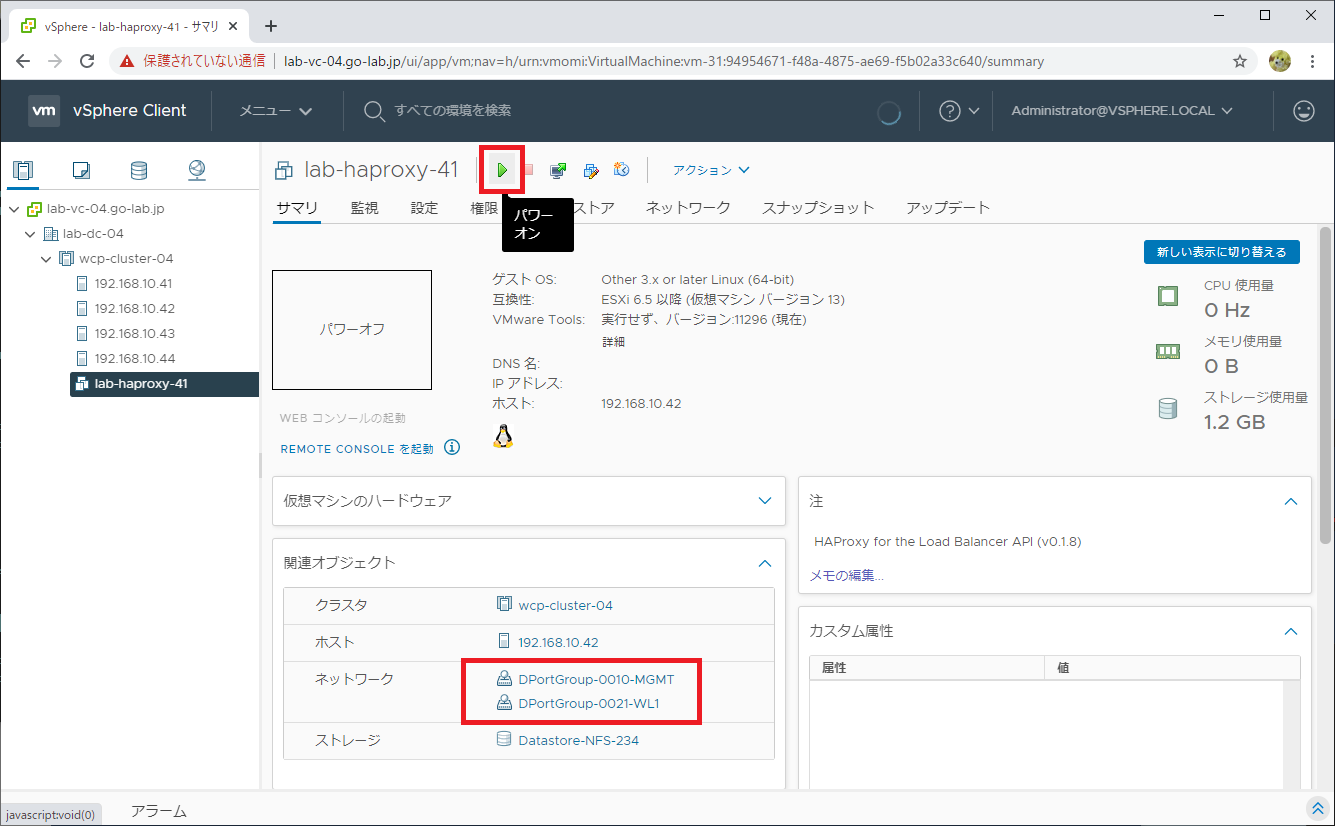Open Chrome's three-dot menu
Image resolution: width=1335 pixels, height=826 pixels.
click(x=1312, y=61)
